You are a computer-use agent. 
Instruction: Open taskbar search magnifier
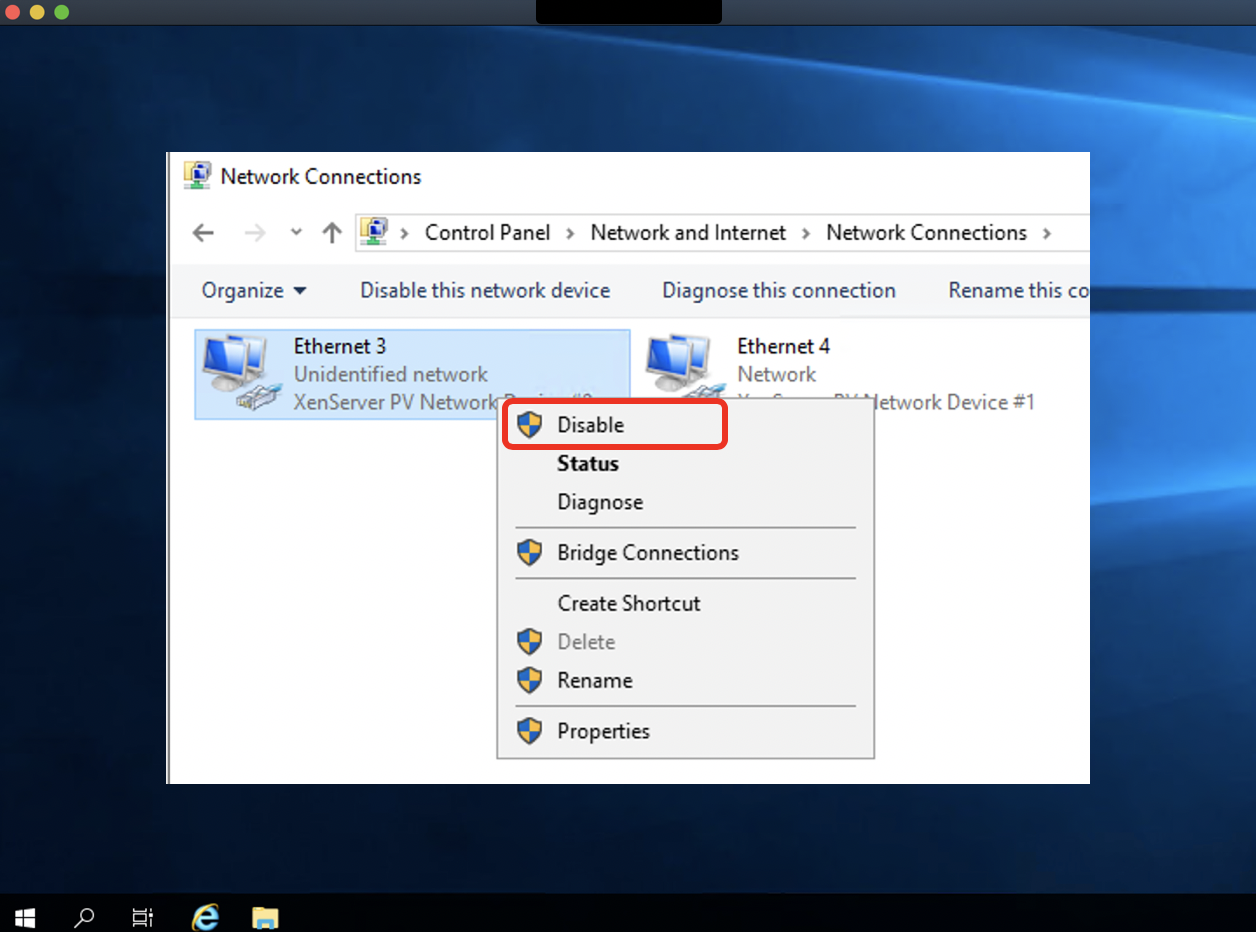click(85, 916)
